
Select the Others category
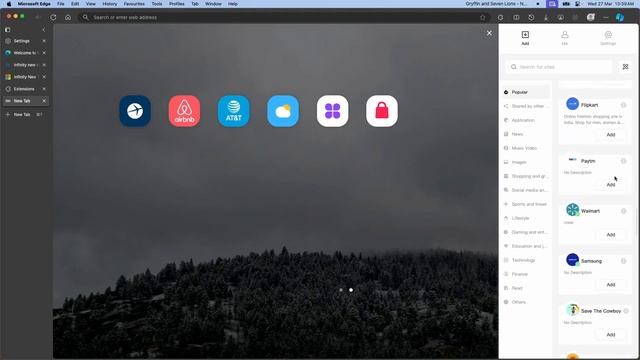(x=526, y=302)
